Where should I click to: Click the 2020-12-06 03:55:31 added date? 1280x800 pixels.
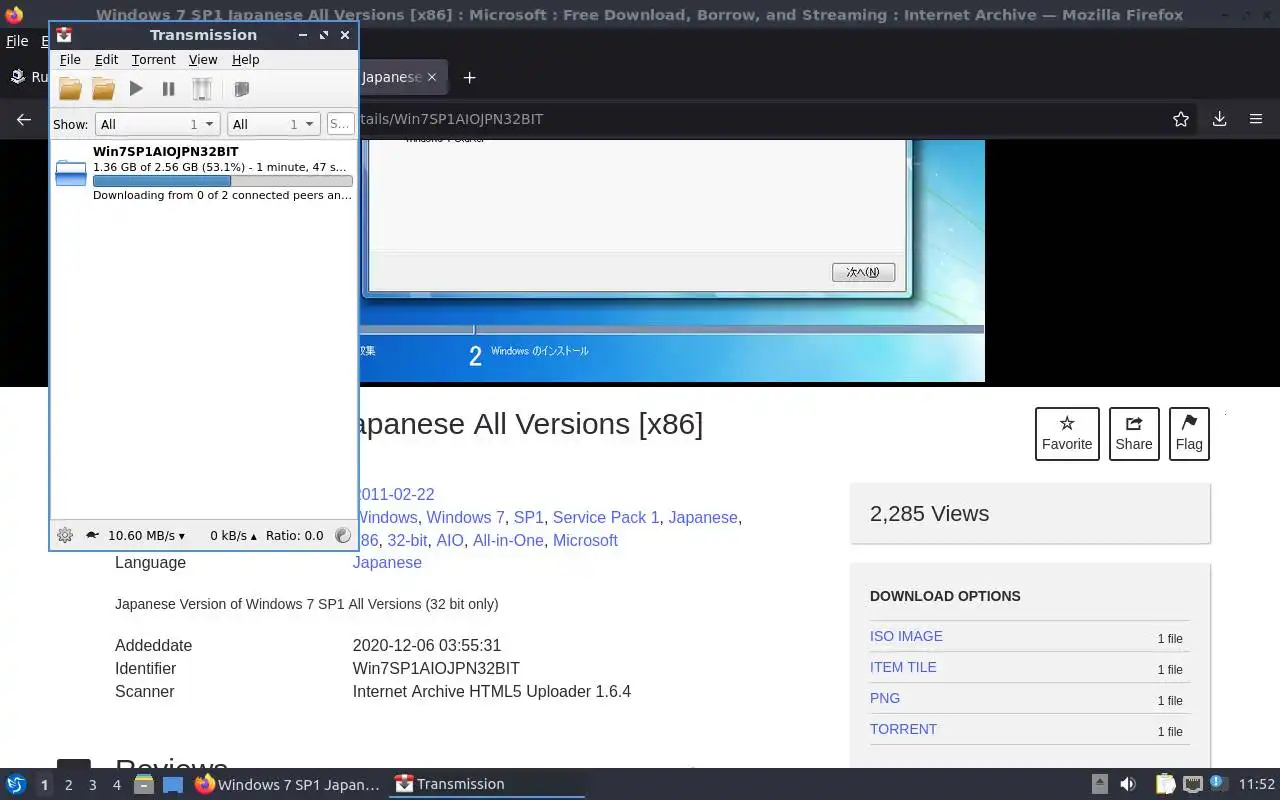tap(427, 645)
